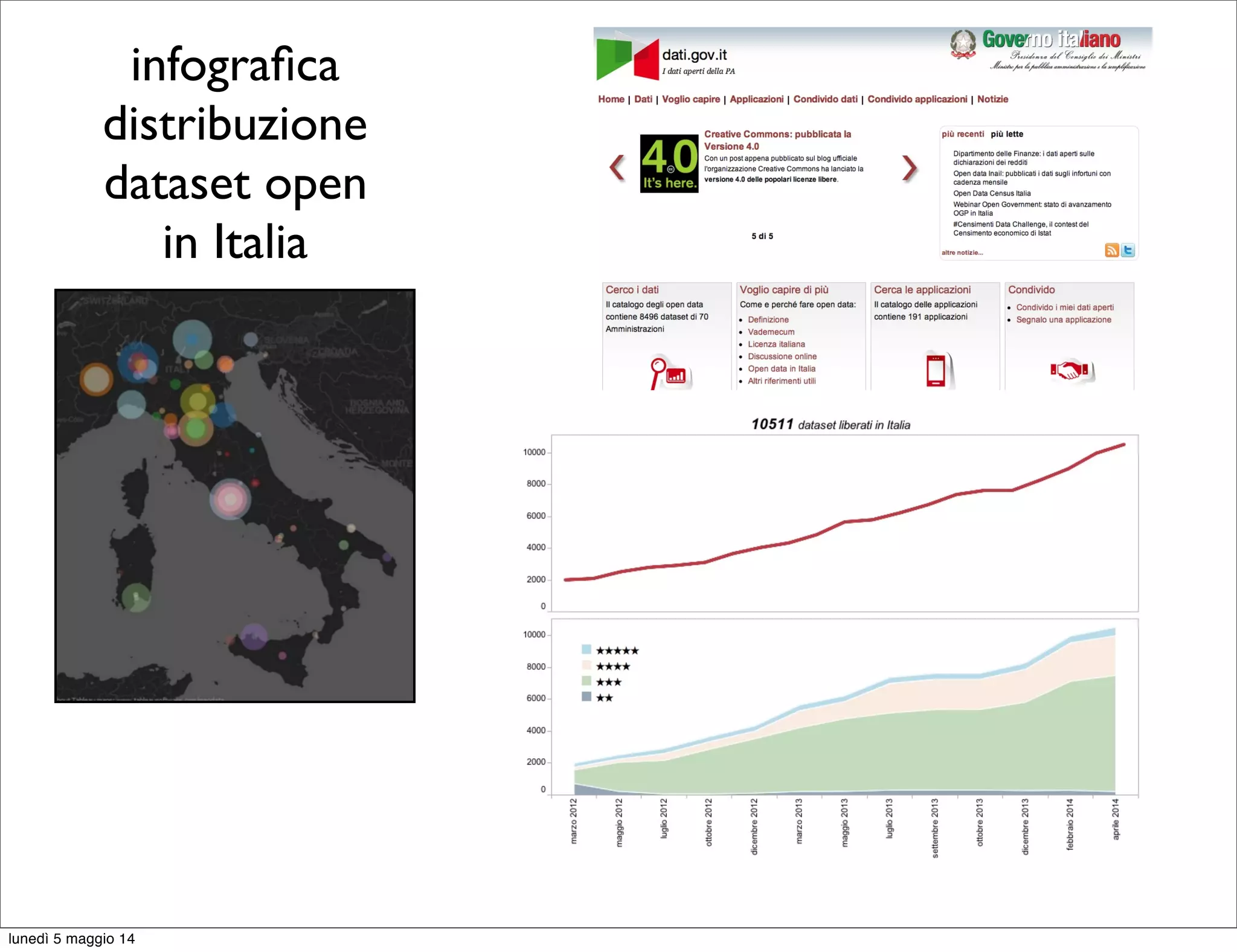This screenshot has height=952, width=1237.
Task: Switch to the più recenti tab
Action: pyautogui.click(x=963, y=134)
